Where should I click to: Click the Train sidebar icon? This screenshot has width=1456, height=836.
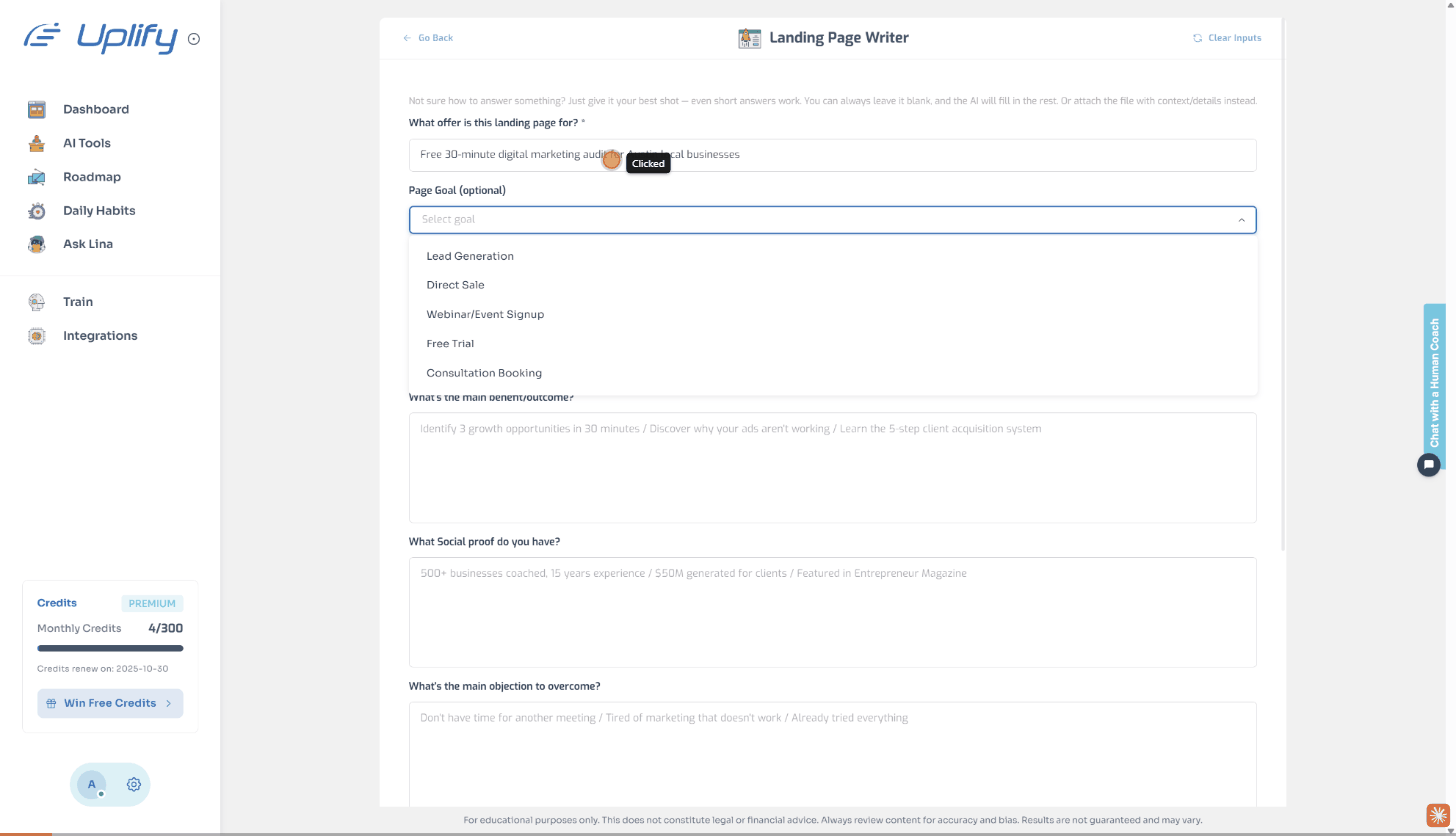coord(37,302)
